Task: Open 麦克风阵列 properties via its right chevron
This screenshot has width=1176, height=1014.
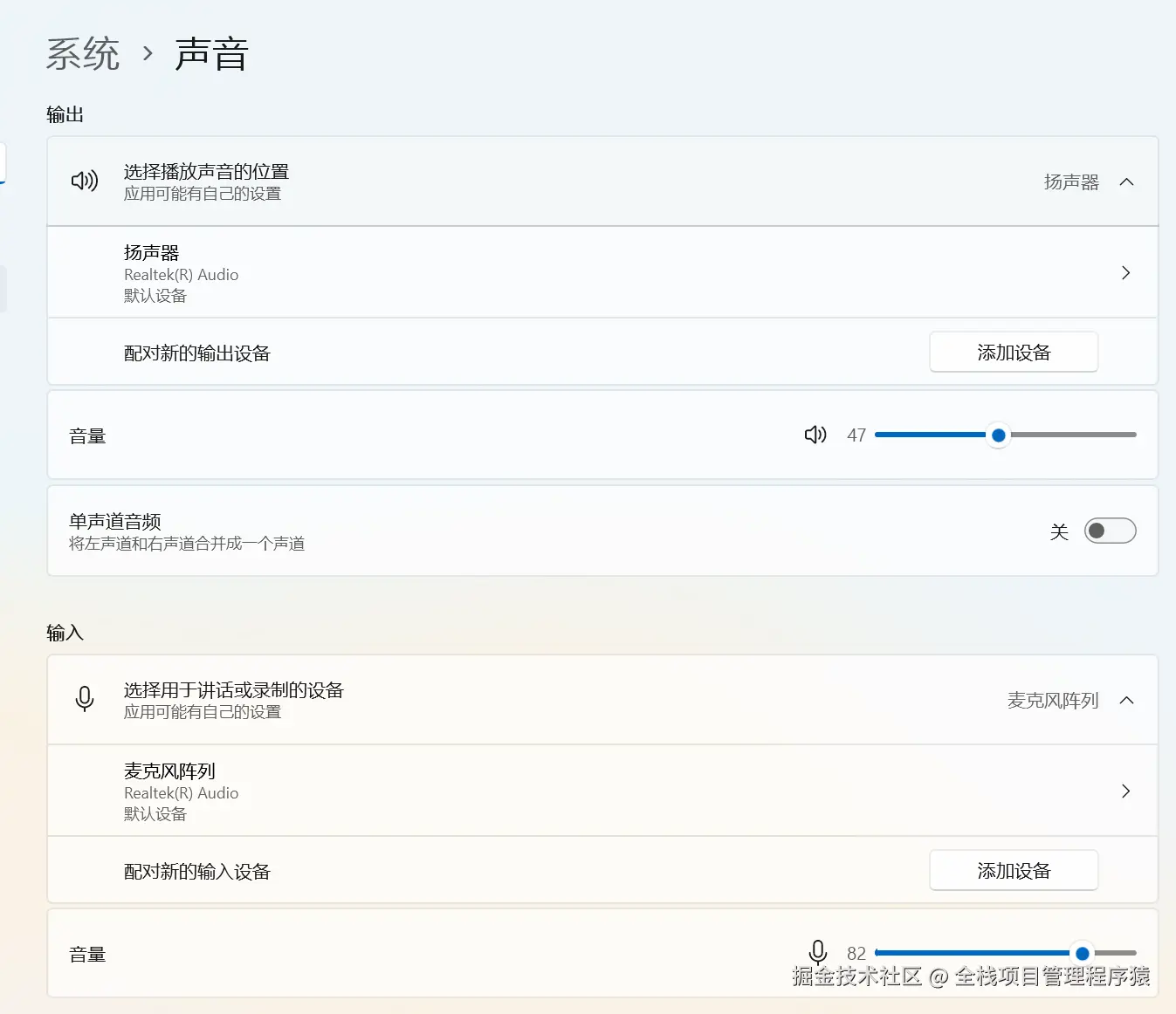Action: point(1125,791)
